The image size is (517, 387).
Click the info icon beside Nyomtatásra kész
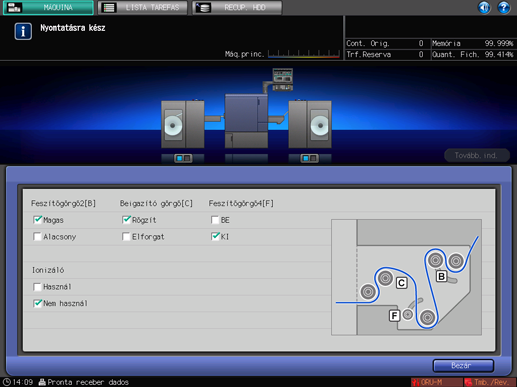(x=23, y=31)
